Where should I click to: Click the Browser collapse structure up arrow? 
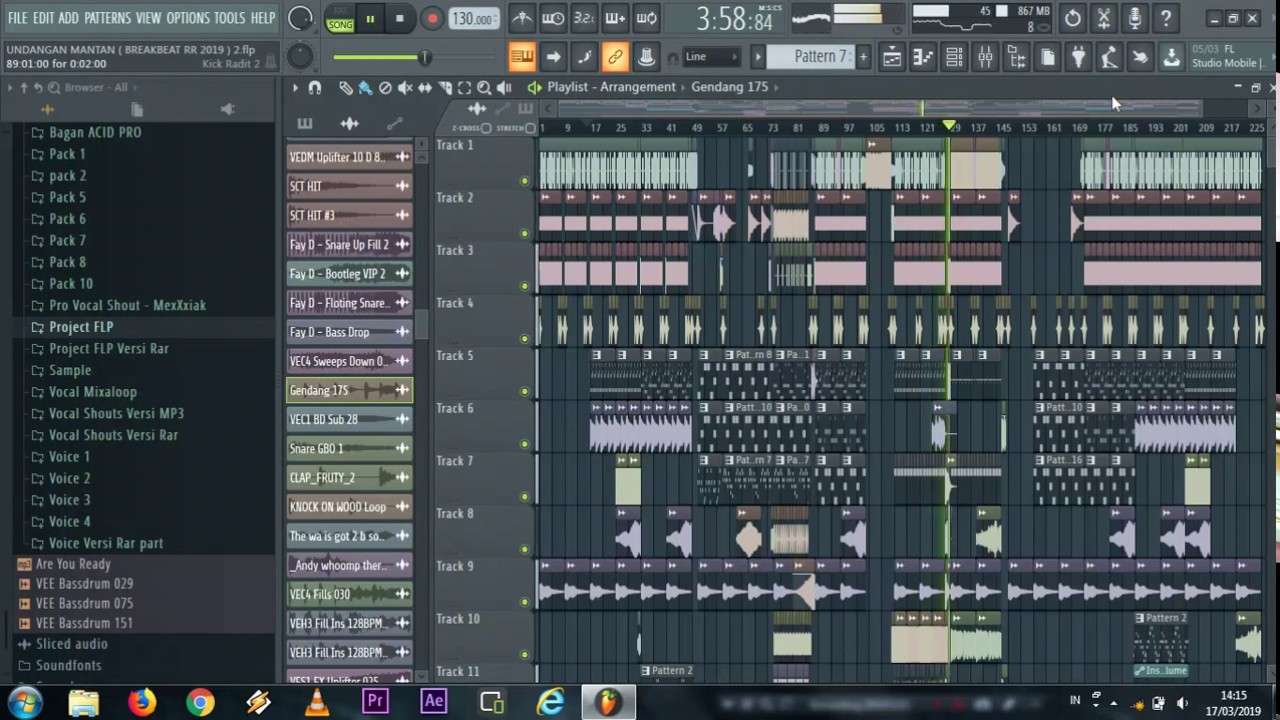pos(25,88)
